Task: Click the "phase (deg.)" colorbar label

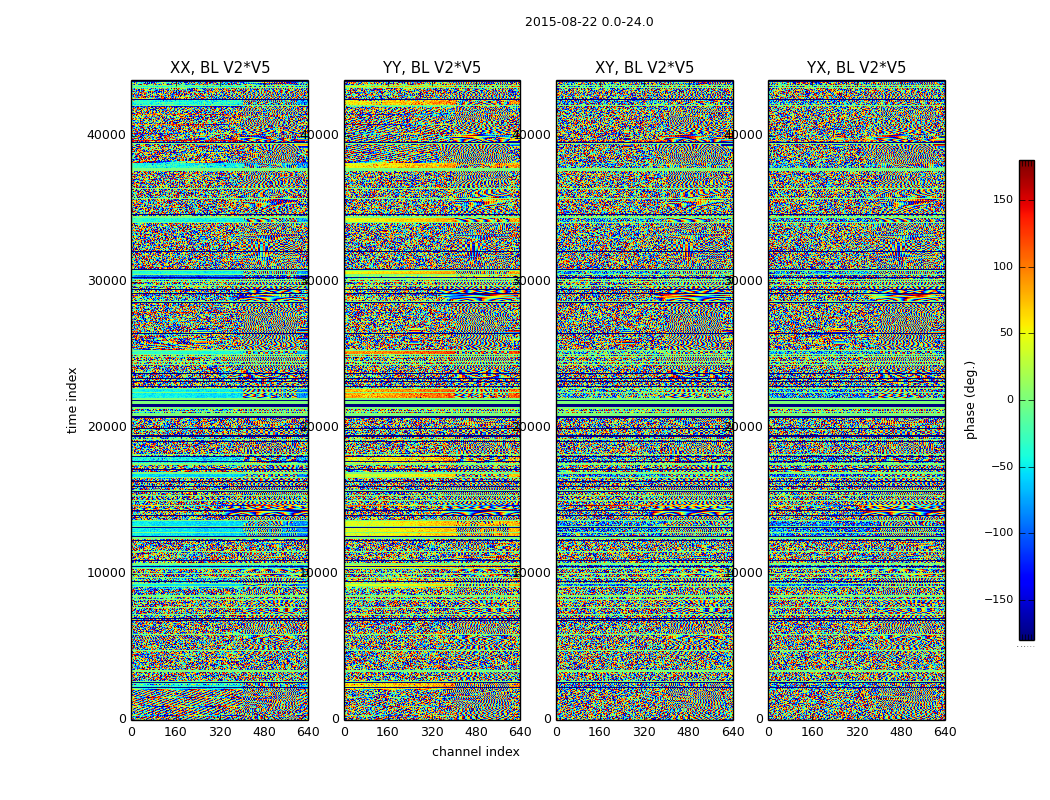Action: pos(970,400)
